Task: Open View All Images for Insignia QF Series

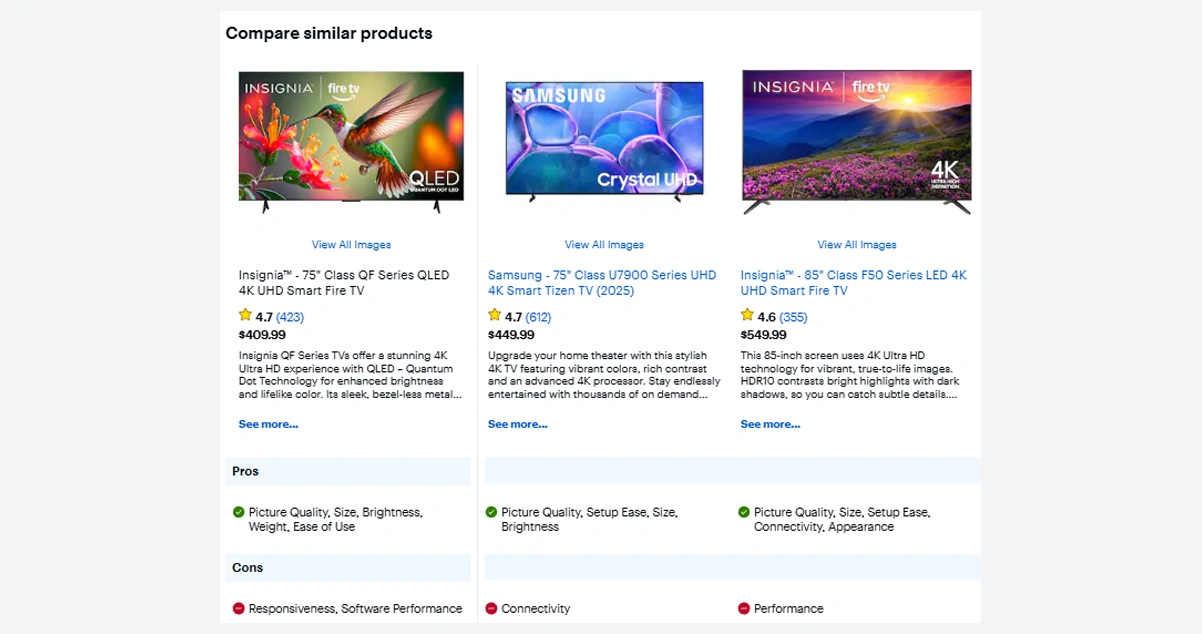Action: pos(351,245)
